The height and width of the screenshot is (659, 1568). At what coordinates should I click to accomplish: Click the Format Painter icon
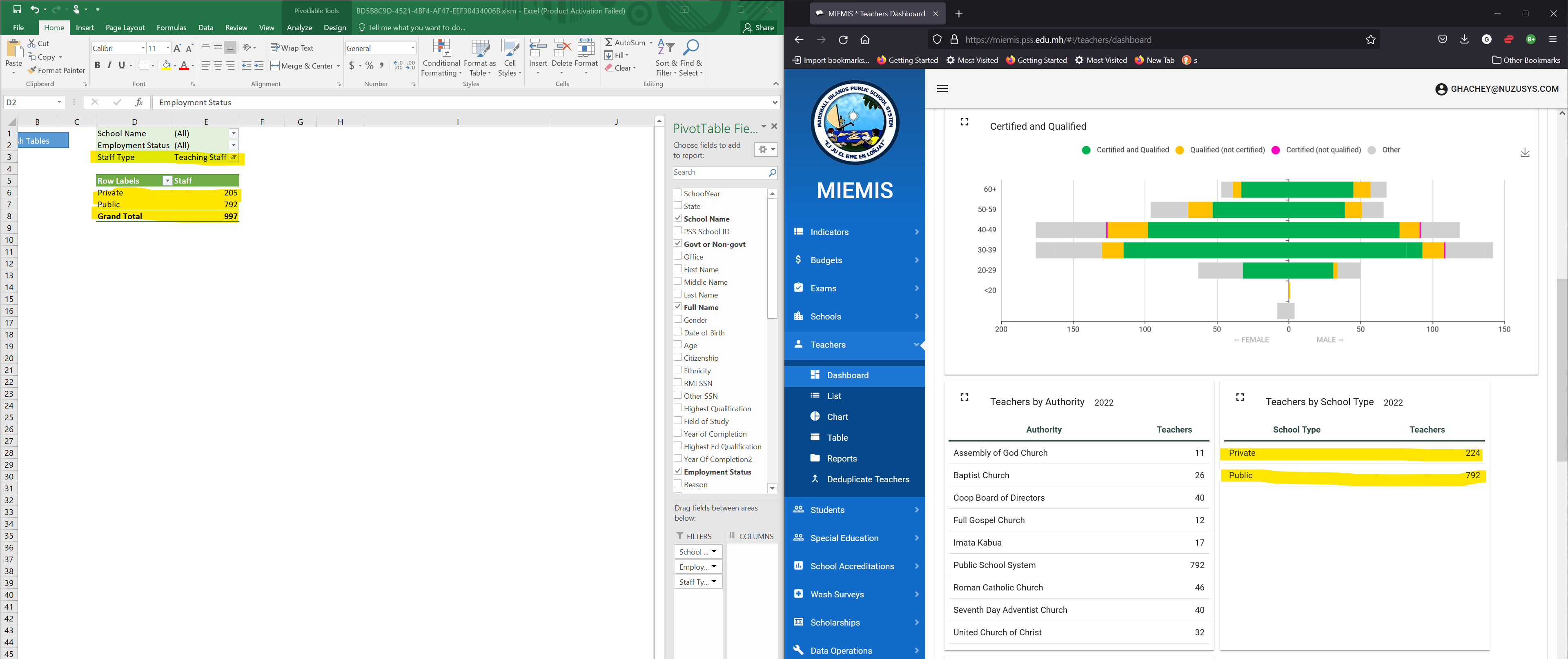coord(32,71)
